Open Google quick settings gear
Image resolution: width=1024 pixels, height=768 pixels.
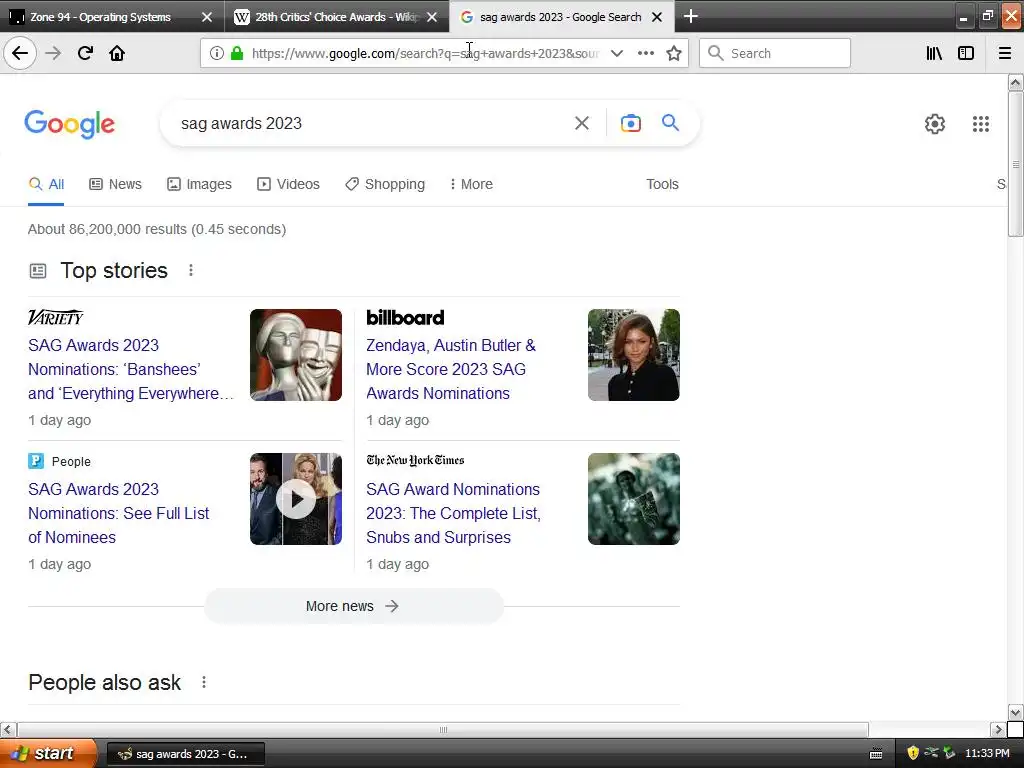click(x=935, y=123)
